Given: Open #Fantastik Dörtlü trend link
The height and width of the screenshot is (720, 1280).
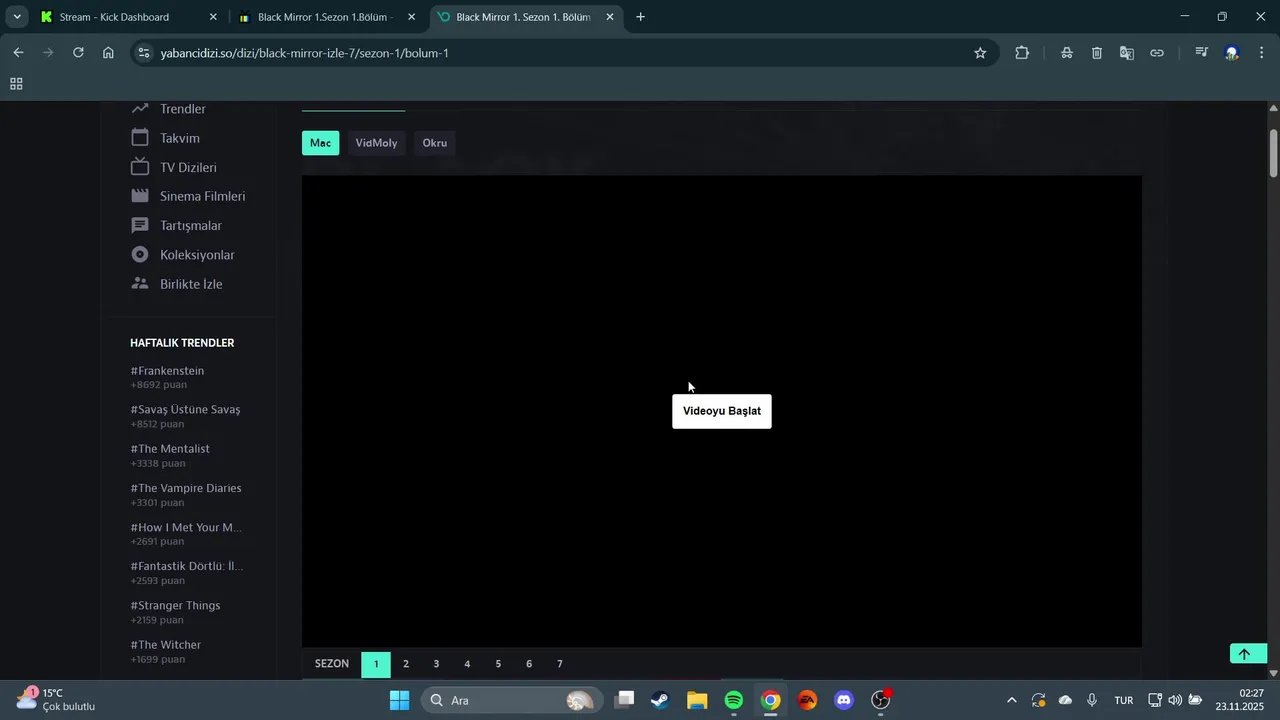Looking at the screenshot, I should (186, 566).
